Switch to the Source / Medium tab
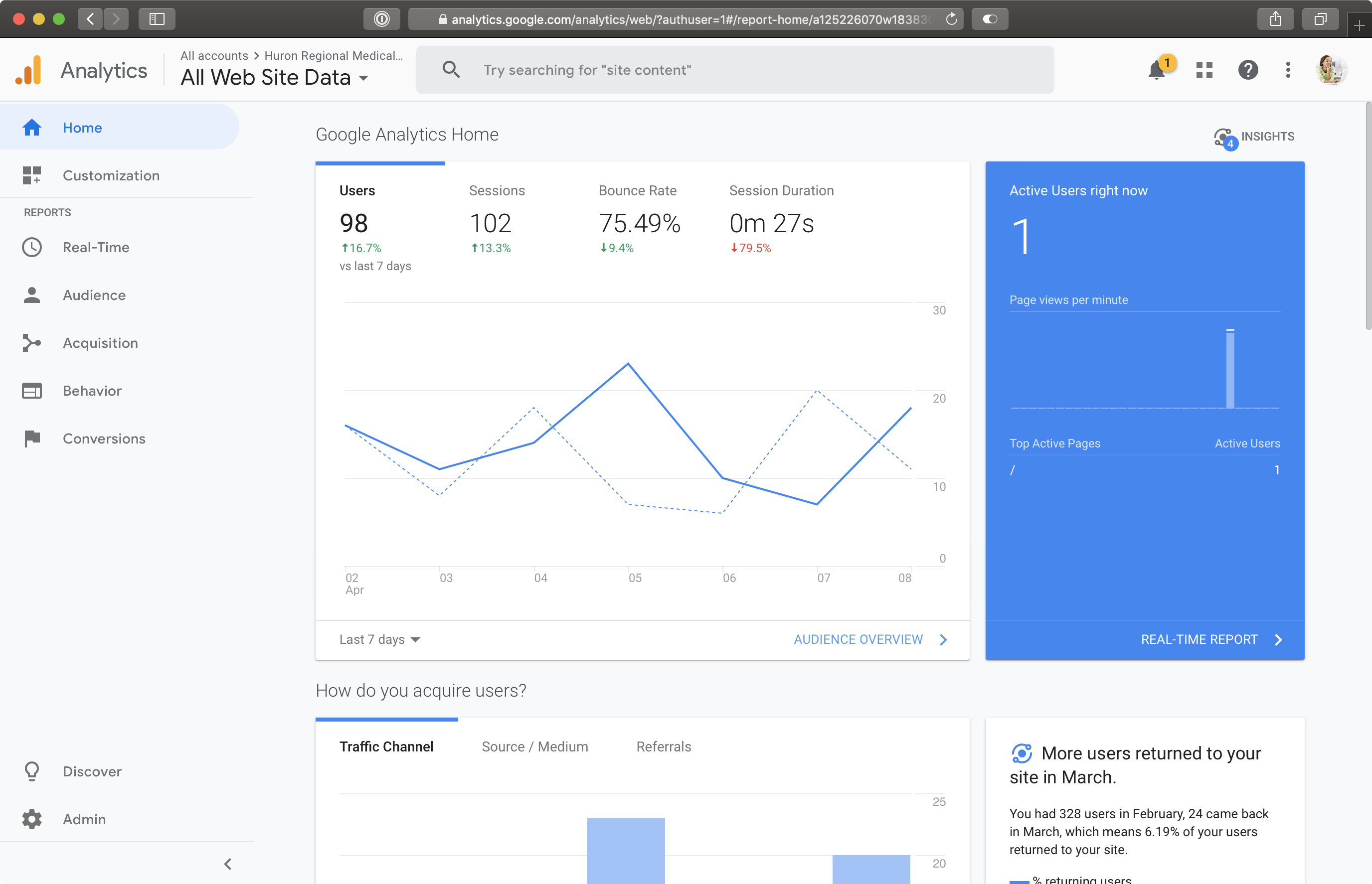This screenshot has height=884, width=1372. click(x=535, y=747)
